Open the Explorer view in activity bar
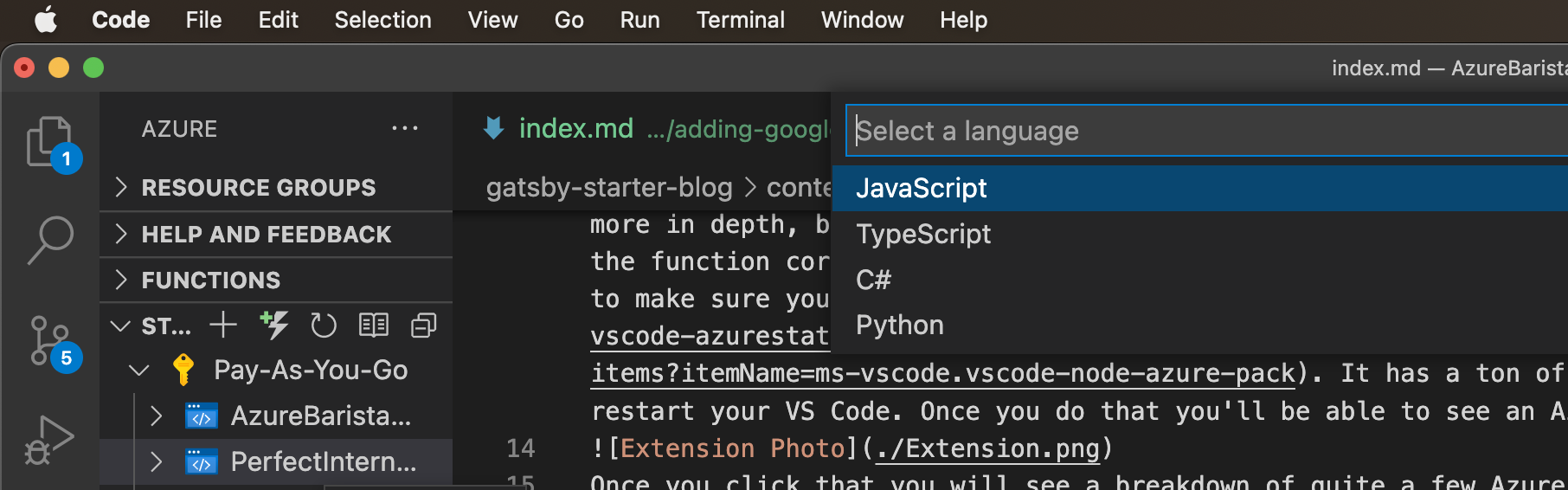Image resolution: width=1568 pixels, height=490 pixels. (49, 141)
